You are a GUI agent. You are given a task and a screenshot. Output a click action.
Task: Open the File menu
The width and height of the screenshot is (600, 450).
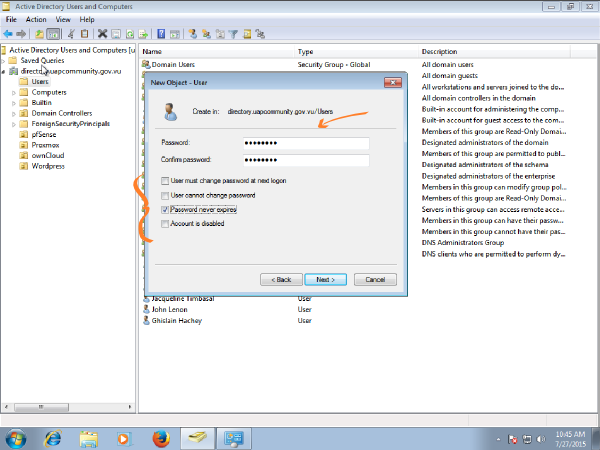[11, 20]
